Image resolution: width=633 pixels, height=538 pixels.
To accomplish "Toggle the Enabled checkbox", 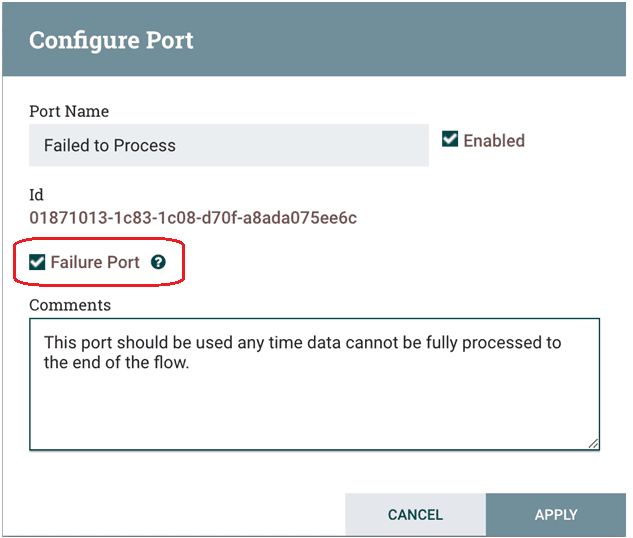I will coord(450,139).
